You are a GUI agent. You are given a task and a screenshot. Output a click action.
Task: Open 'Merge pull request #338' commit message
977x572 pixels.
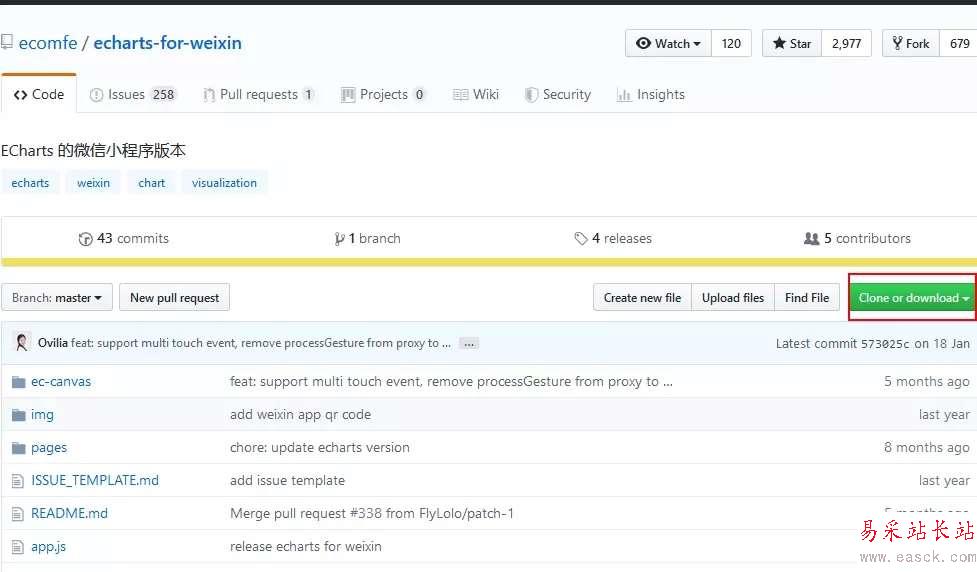(372, 513)
